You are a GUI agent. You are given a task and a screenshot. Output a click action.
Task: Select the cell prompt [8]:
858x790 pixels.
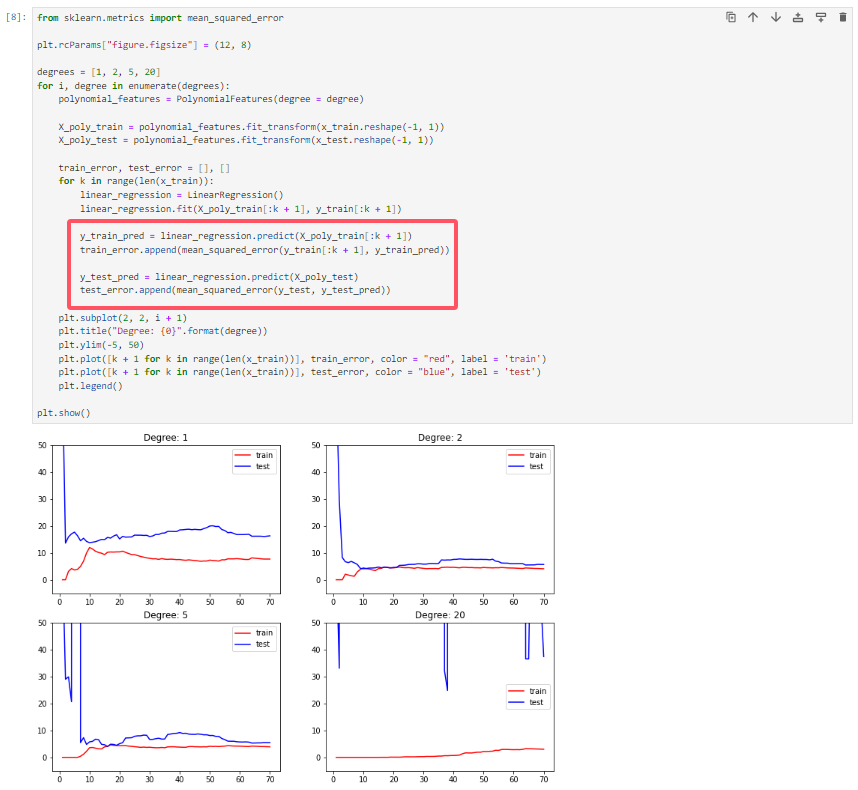[16, 18]
